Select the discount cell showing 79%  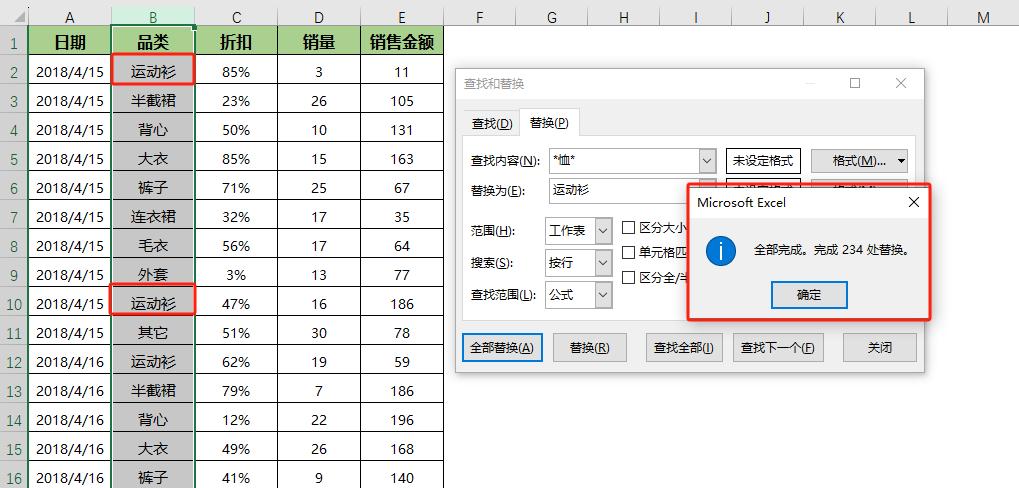[x=236, y=391]
